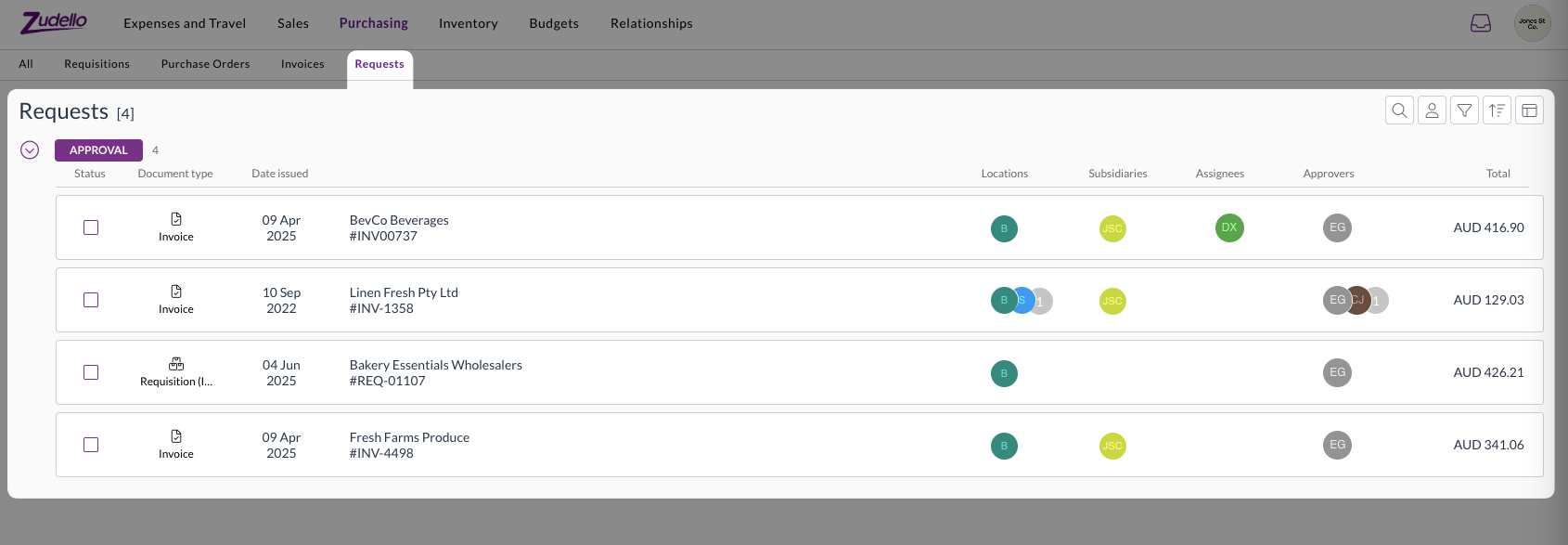Check the Fresh Farms Produce row checkbox
This screenshot has height=545, width=1568.
(91, 445)
